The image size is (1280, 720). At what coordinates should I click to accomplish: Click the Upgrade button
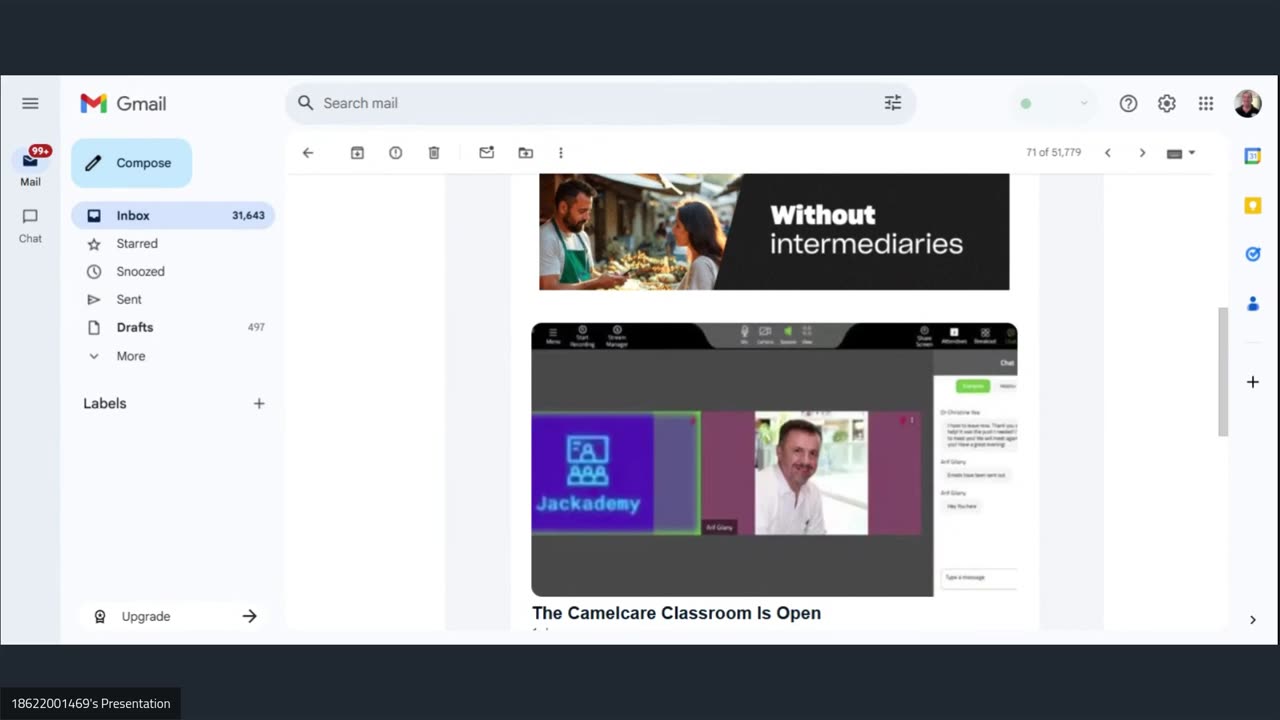(x=174, y=616)
